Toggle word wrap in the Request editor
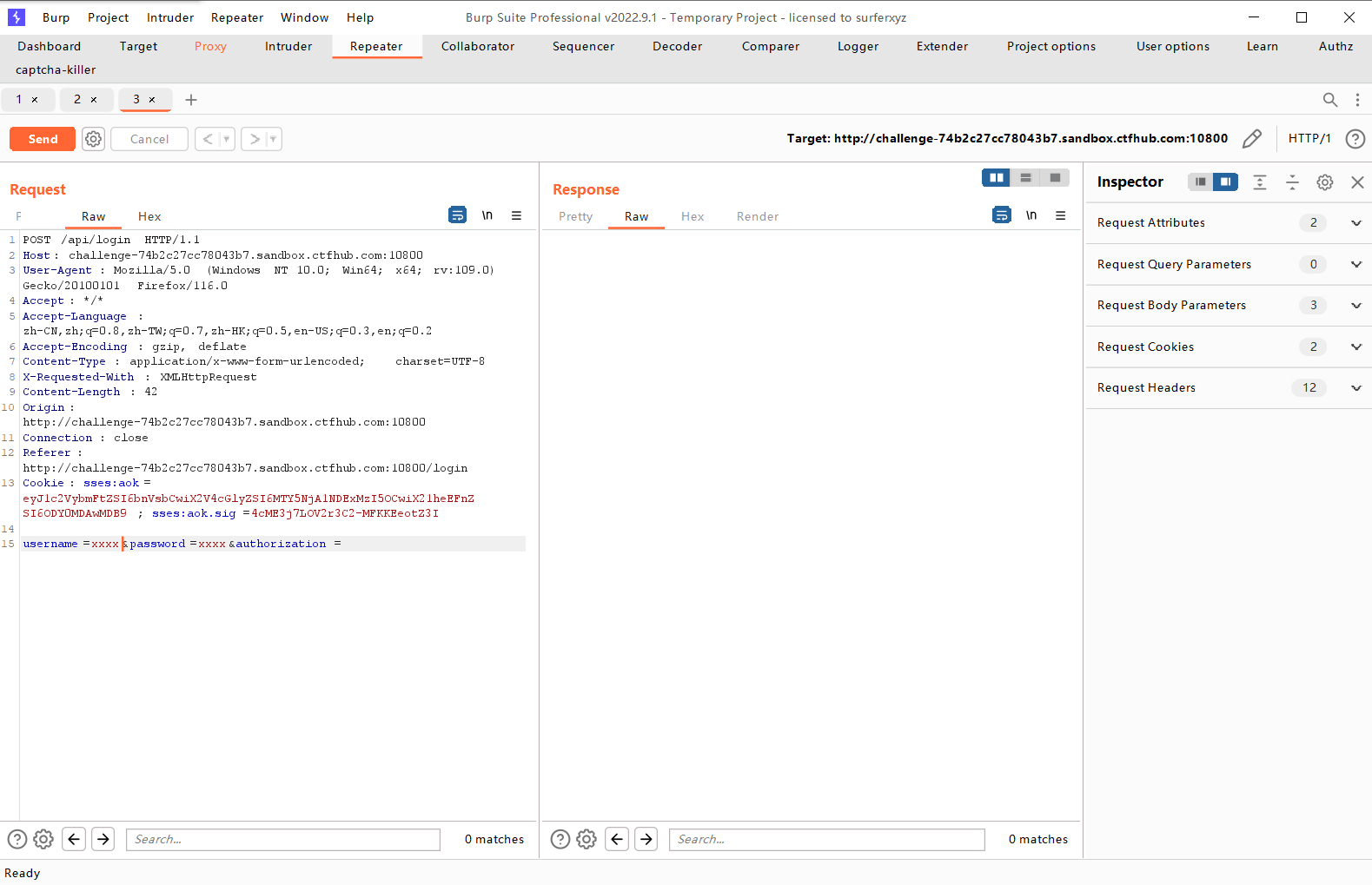 point(458,215)
